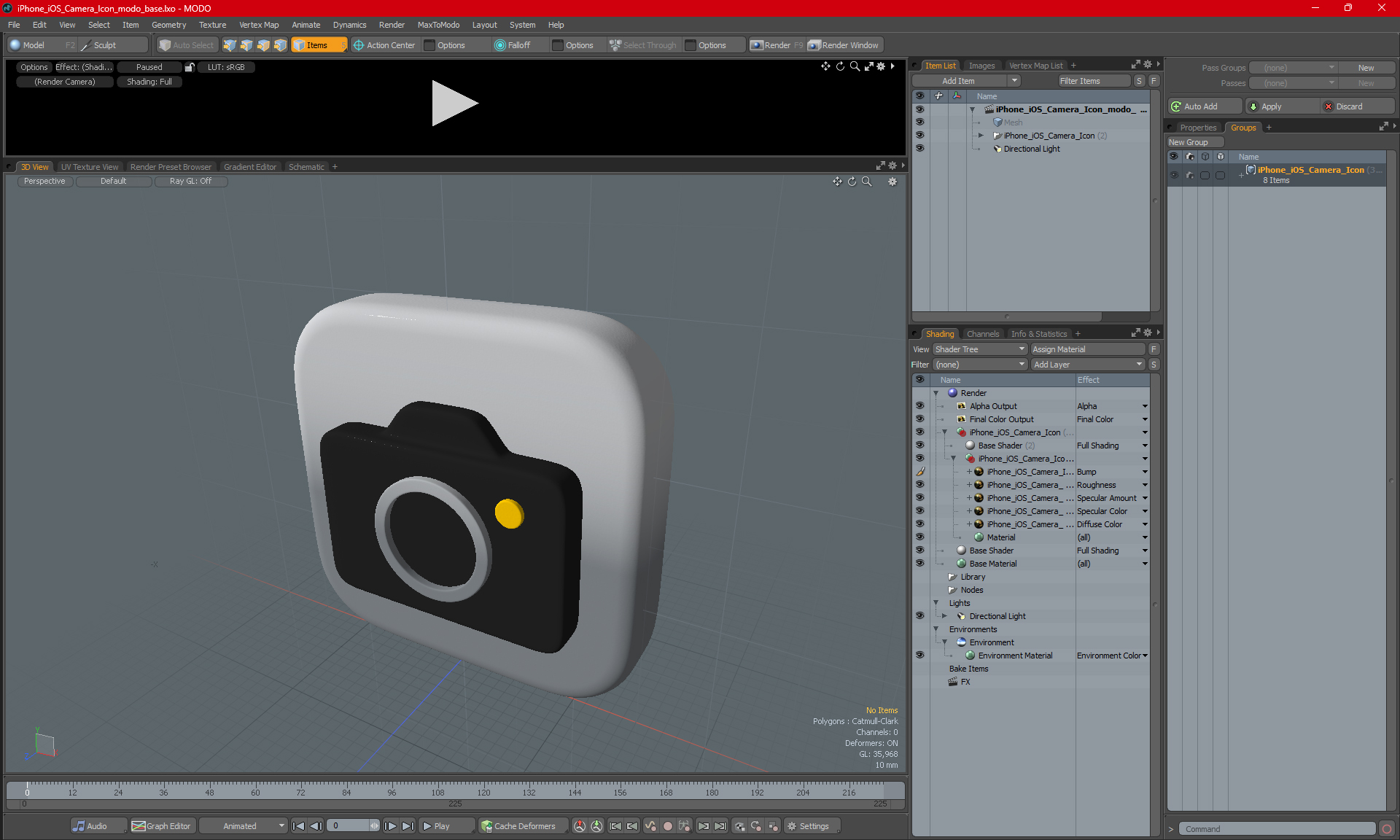Select materials selection mode icon
Screen dimensions: 1400x840
[x=280, y=45]
